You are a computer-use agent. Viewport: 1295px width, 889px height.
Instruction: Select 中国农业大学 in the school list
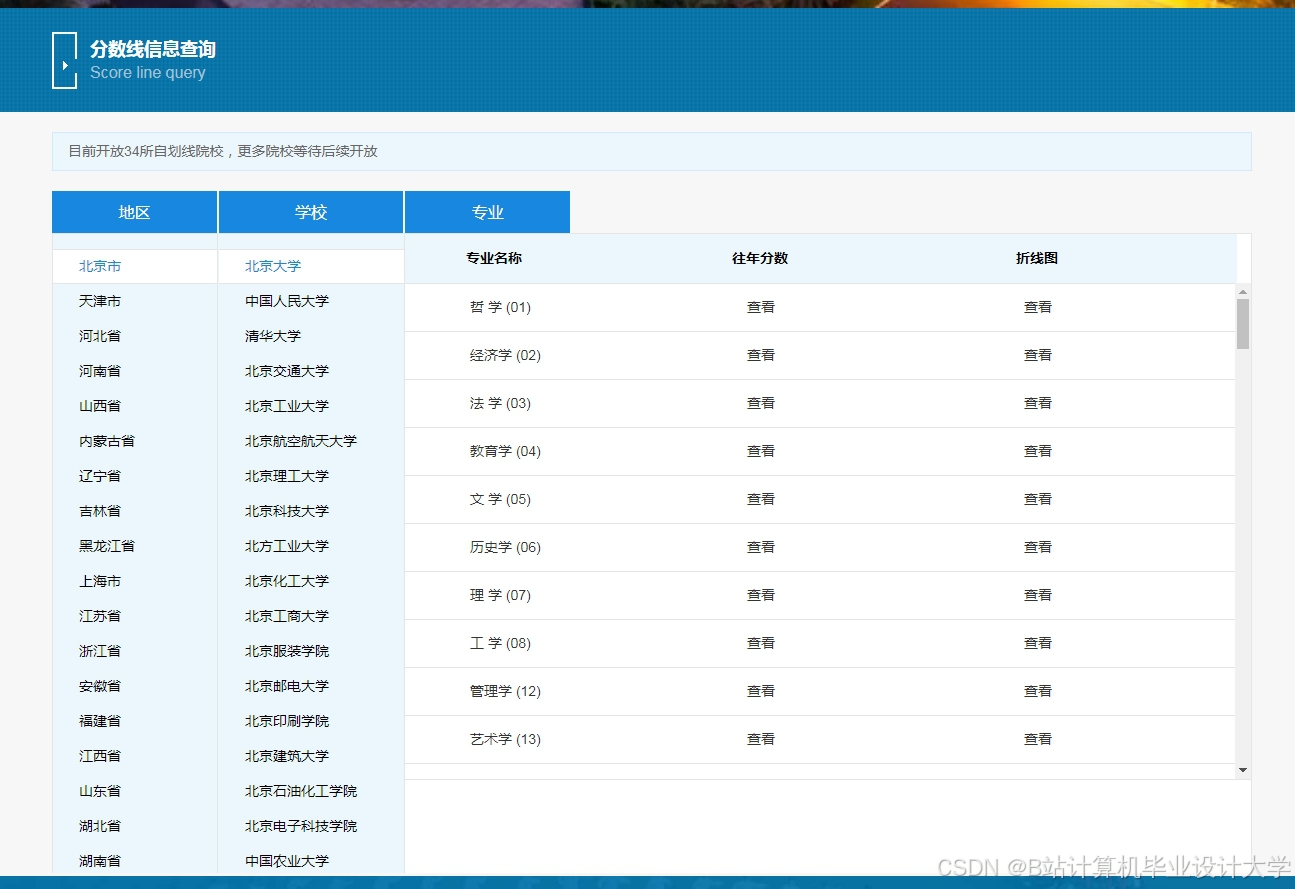pyautogui.click(x=287, y=860)
